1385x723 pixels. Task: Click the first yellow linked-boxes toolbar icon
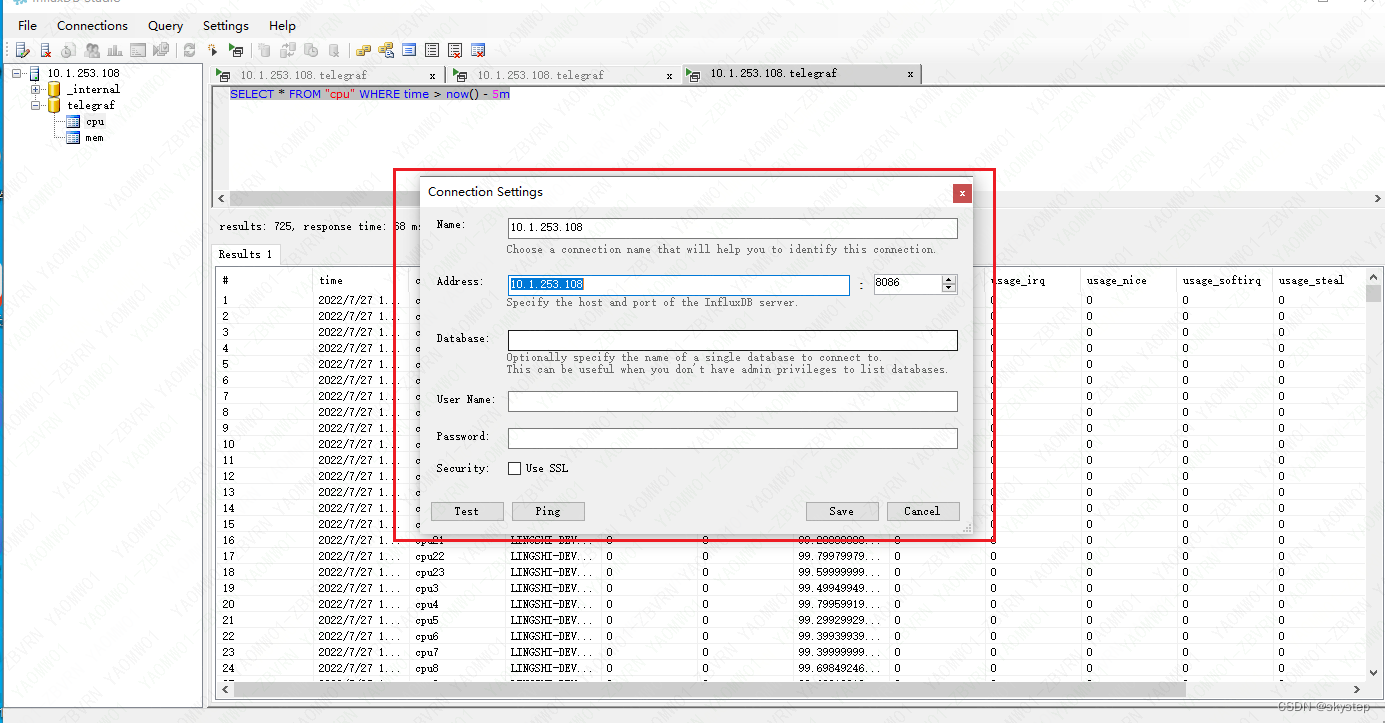click(363, 50)
